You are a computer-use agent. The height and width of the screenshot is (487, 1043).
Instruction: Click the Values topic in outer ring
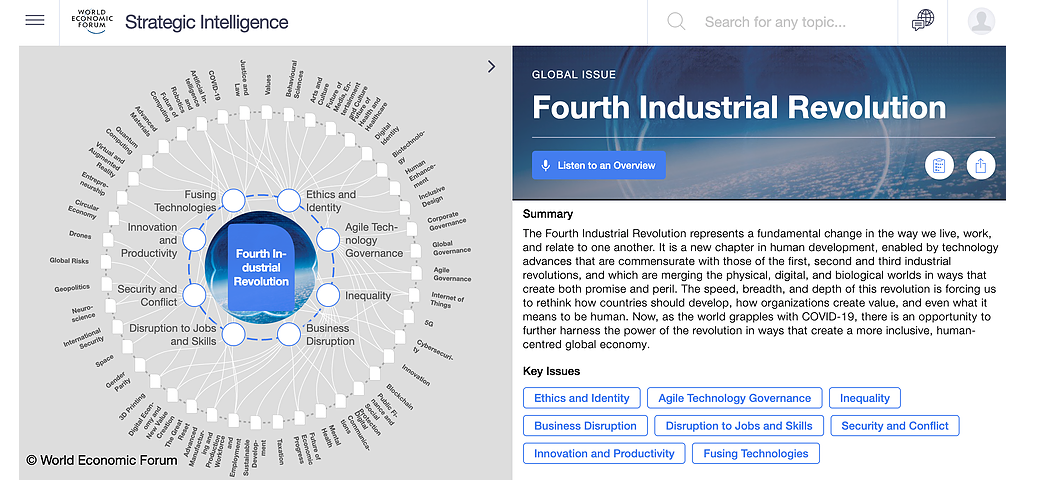[267, 84]
